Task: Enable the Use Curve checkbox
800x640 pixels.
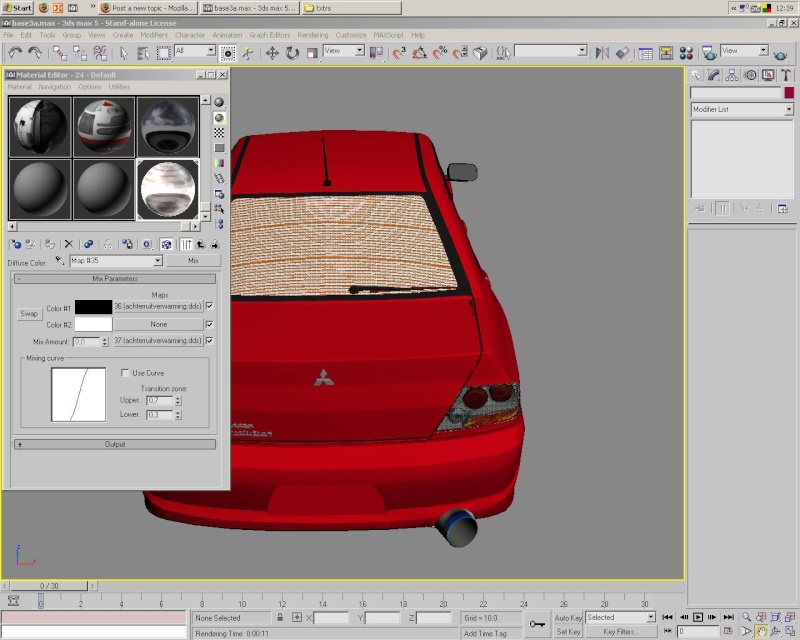Action: [124, 373]
